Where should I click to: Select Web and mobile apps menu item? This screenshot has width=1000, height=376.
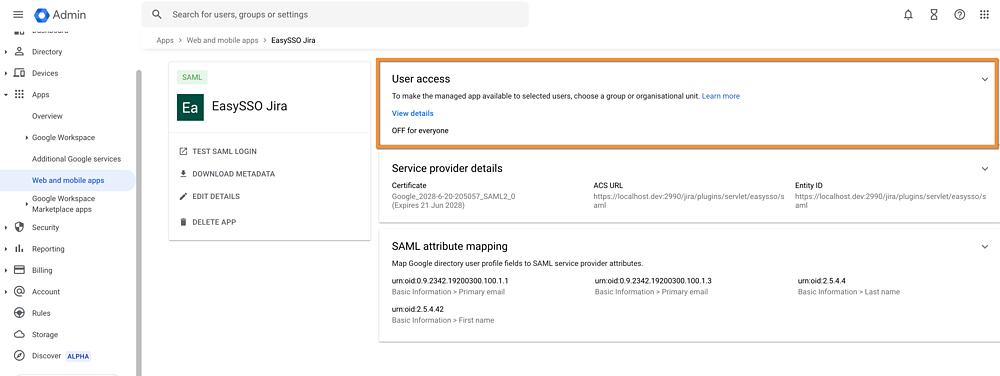pos(68,180)
